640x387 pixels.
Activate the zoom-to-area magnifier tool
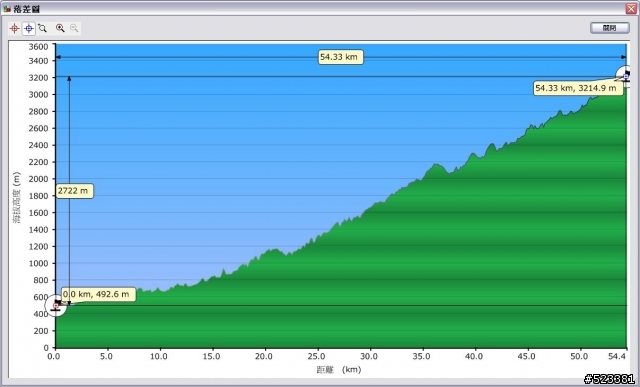42,28
